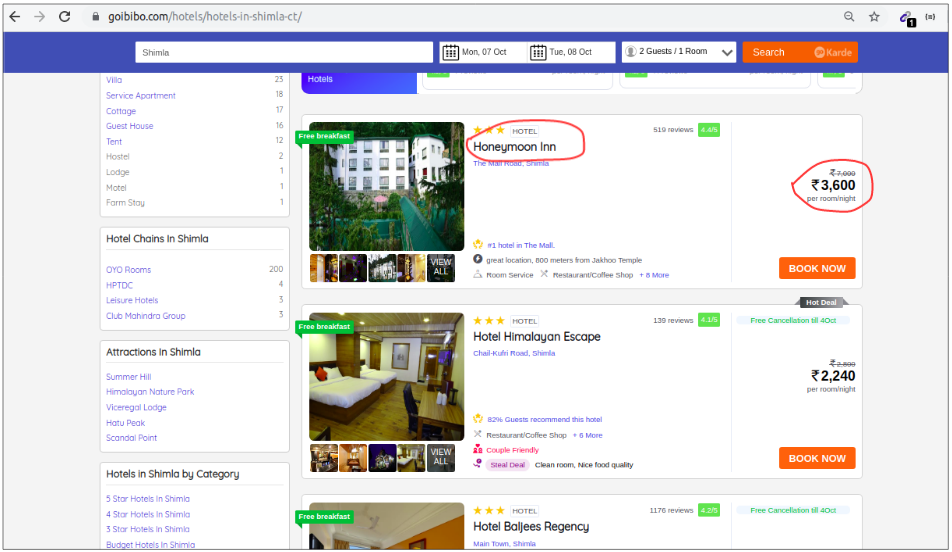
Task: Open the browser zoom magnifier icon
Action: [x=849, y=17]
